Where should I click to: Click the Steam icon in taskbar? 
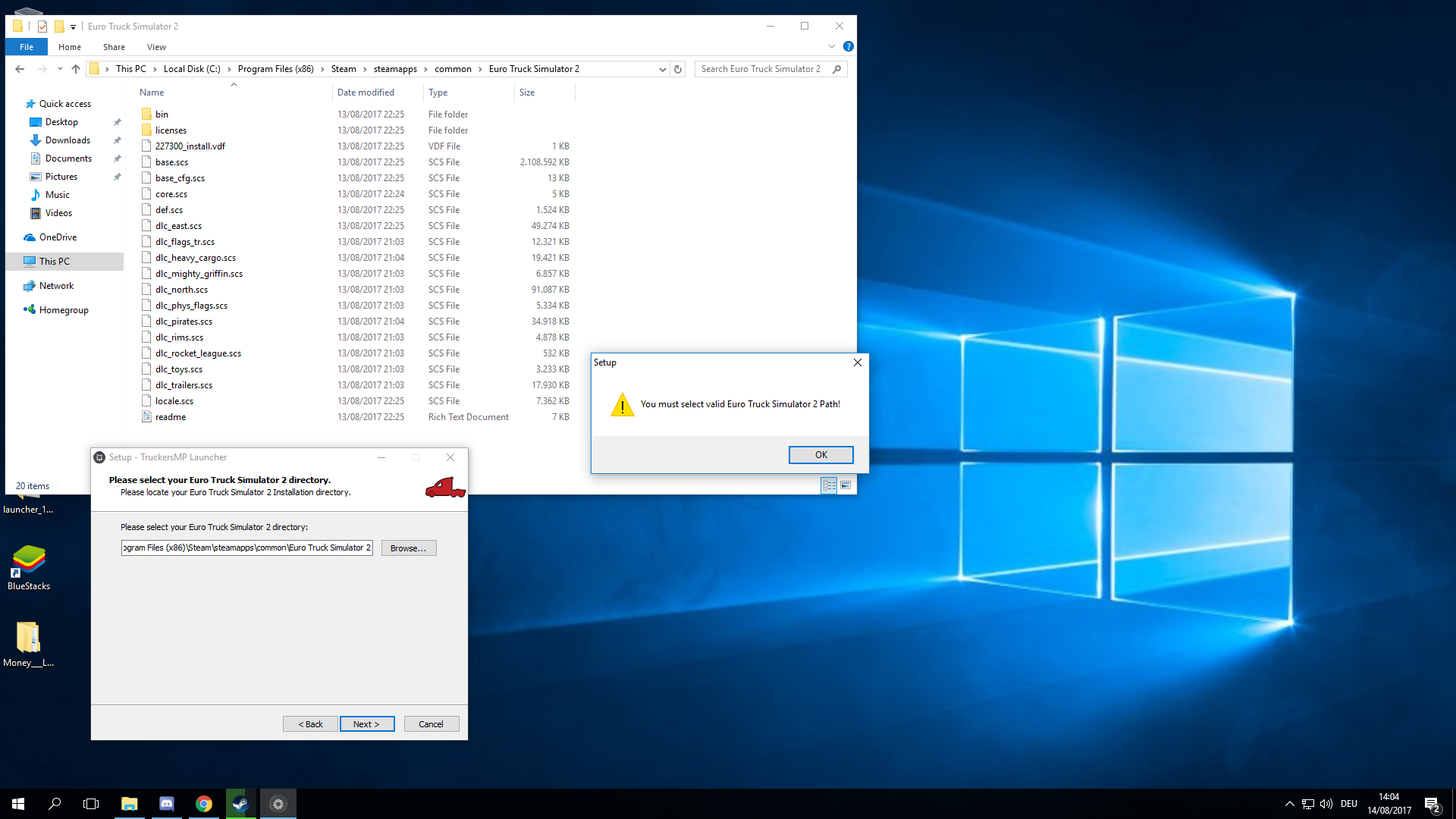(x=240, y=803)
